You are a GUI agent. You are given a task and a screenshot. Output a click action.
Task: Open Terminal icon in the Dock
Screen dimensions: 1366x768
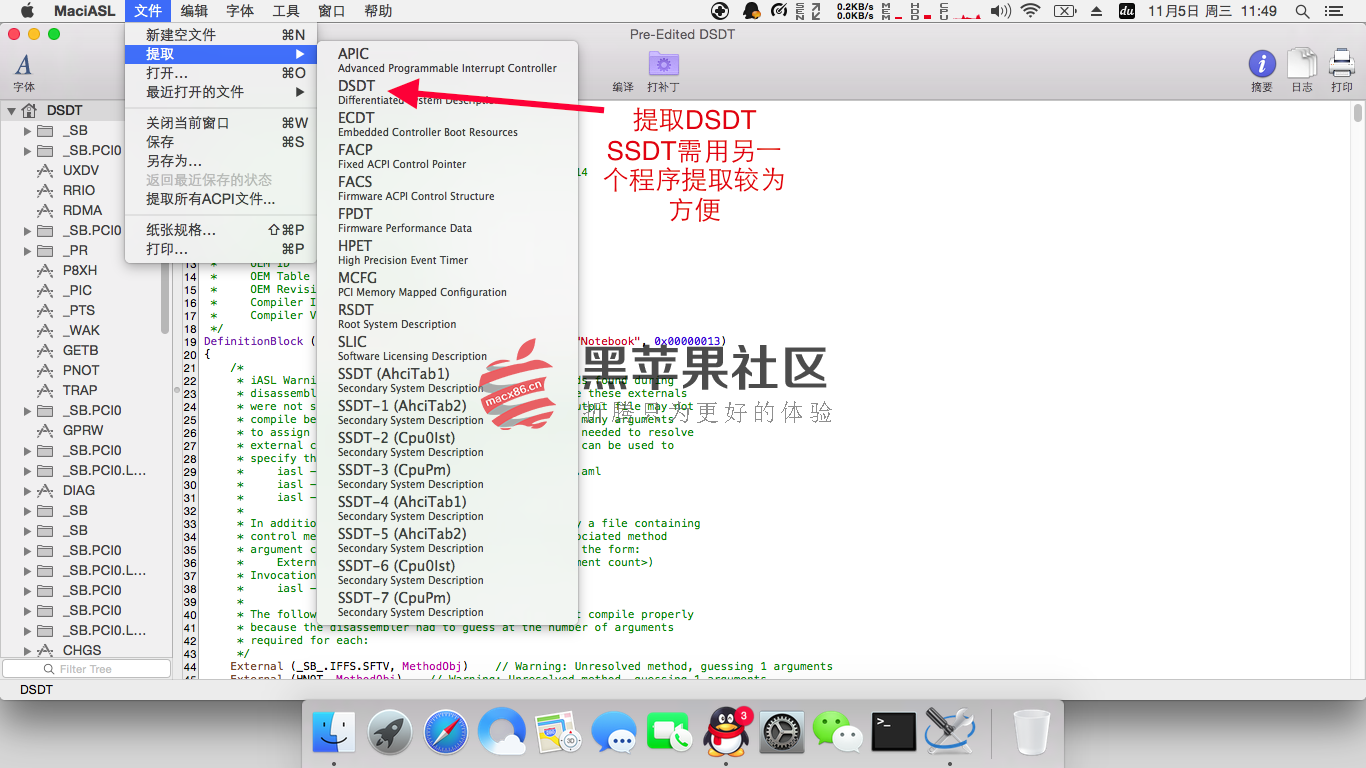(x=894, y=732)
